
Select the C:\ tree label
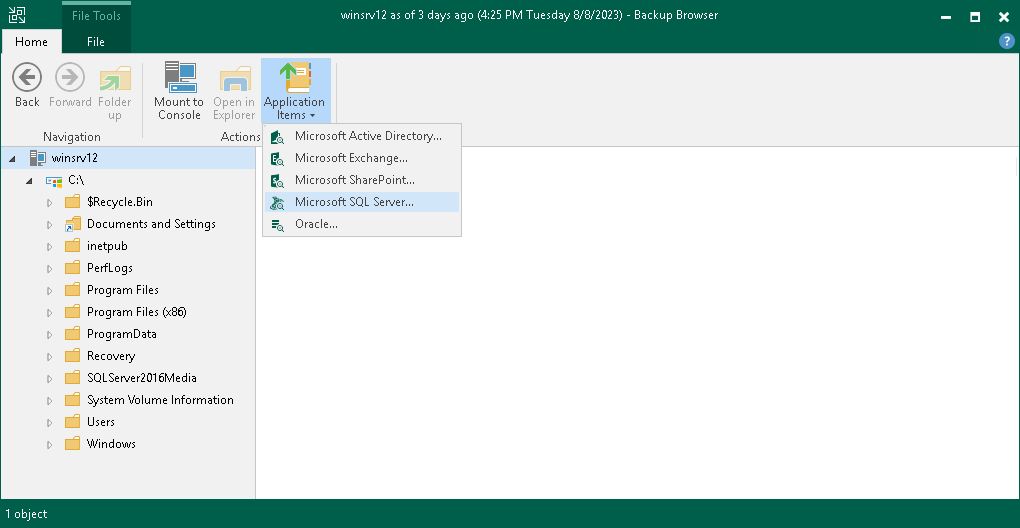(77, 180)
